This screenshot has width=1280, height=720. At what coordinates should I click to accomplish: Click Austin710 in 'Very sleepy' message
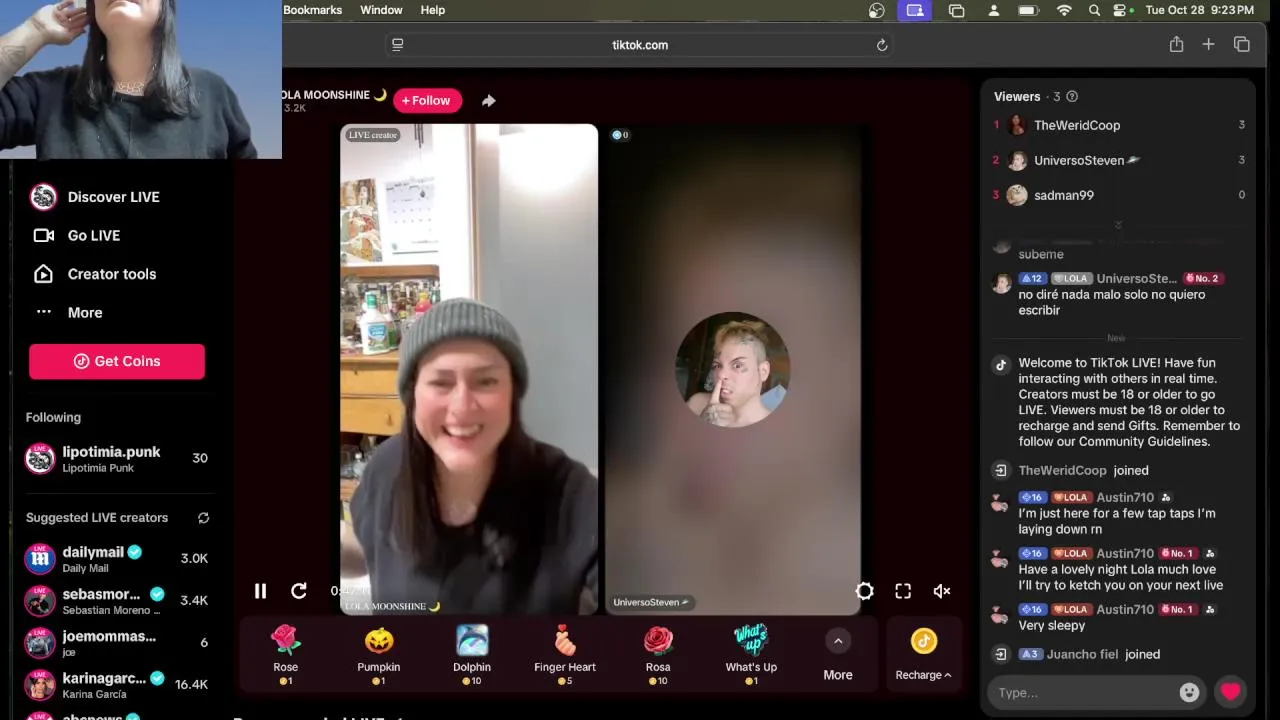(1125, 609)
